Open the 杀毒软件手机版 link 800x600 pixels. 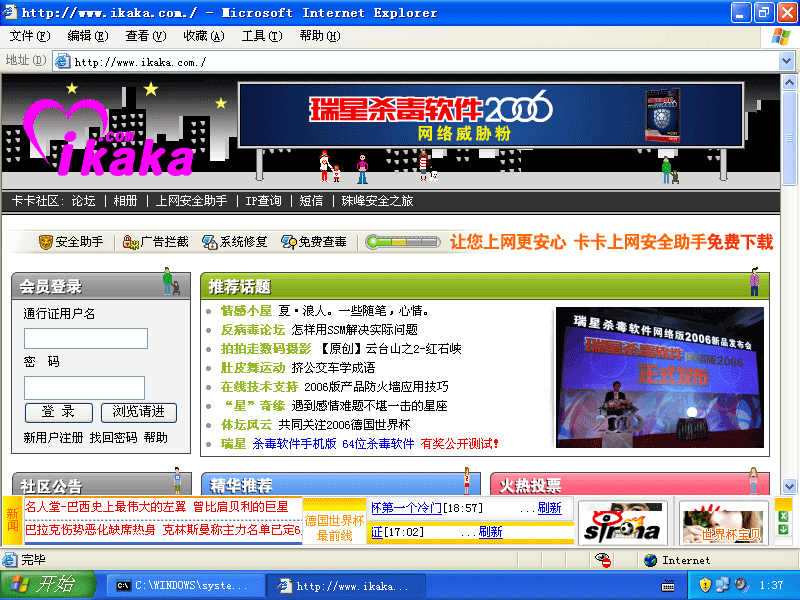(294, 444)
